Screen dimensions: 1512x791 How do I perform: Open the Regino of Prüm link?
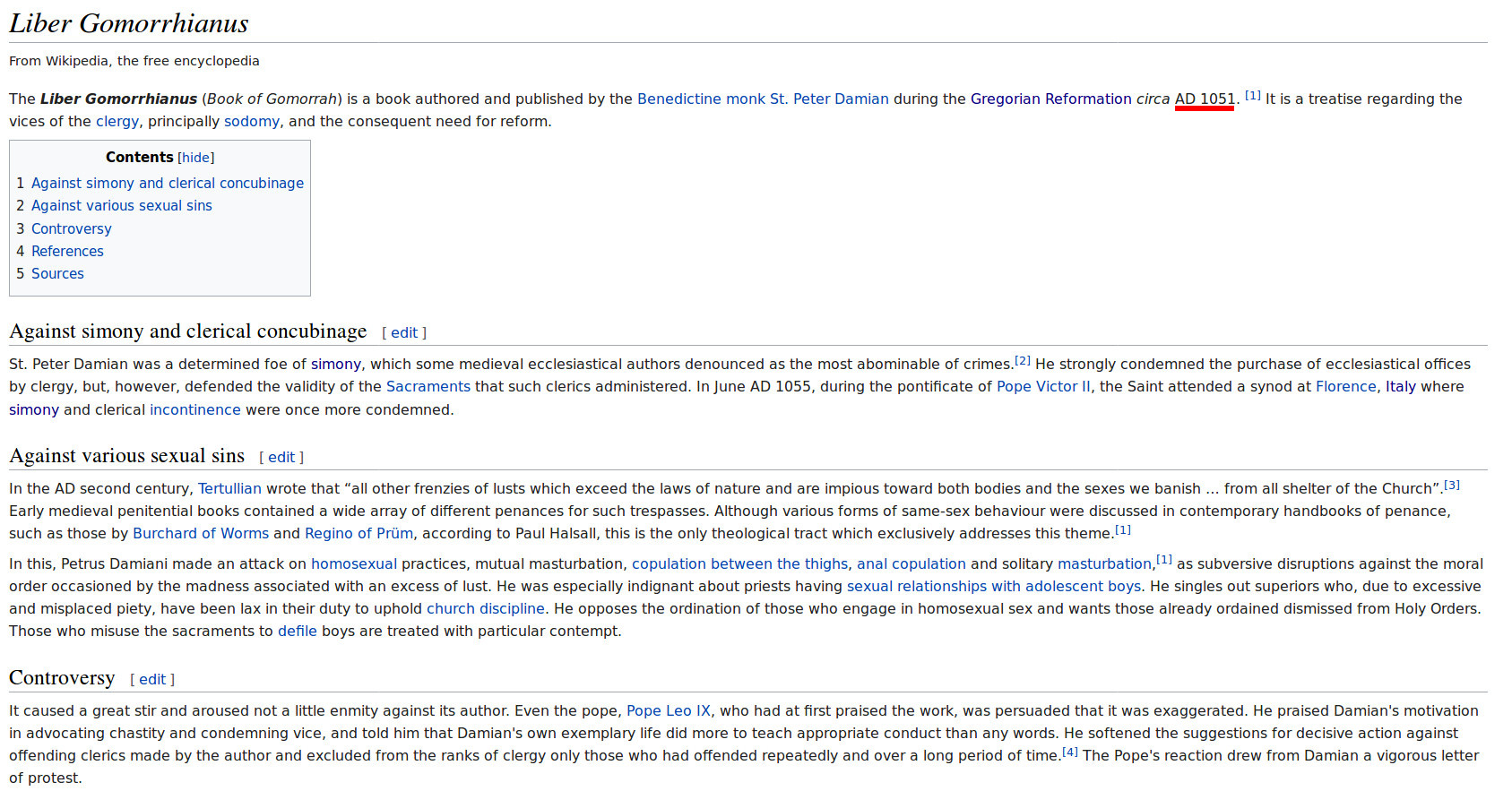point(359,533)
